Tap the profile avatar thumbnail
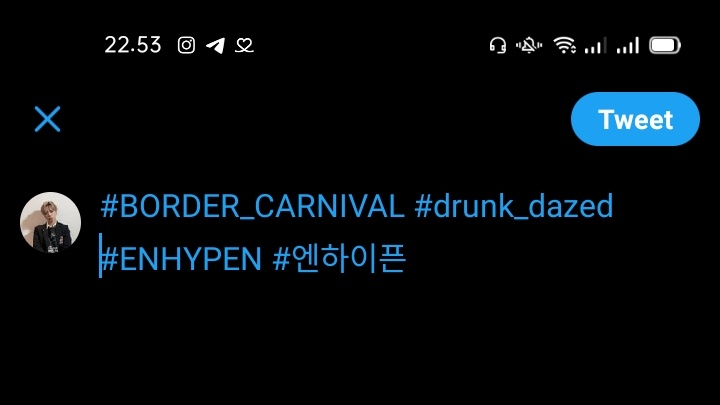This screenshot has width=720, height=405. click(51, 222)
